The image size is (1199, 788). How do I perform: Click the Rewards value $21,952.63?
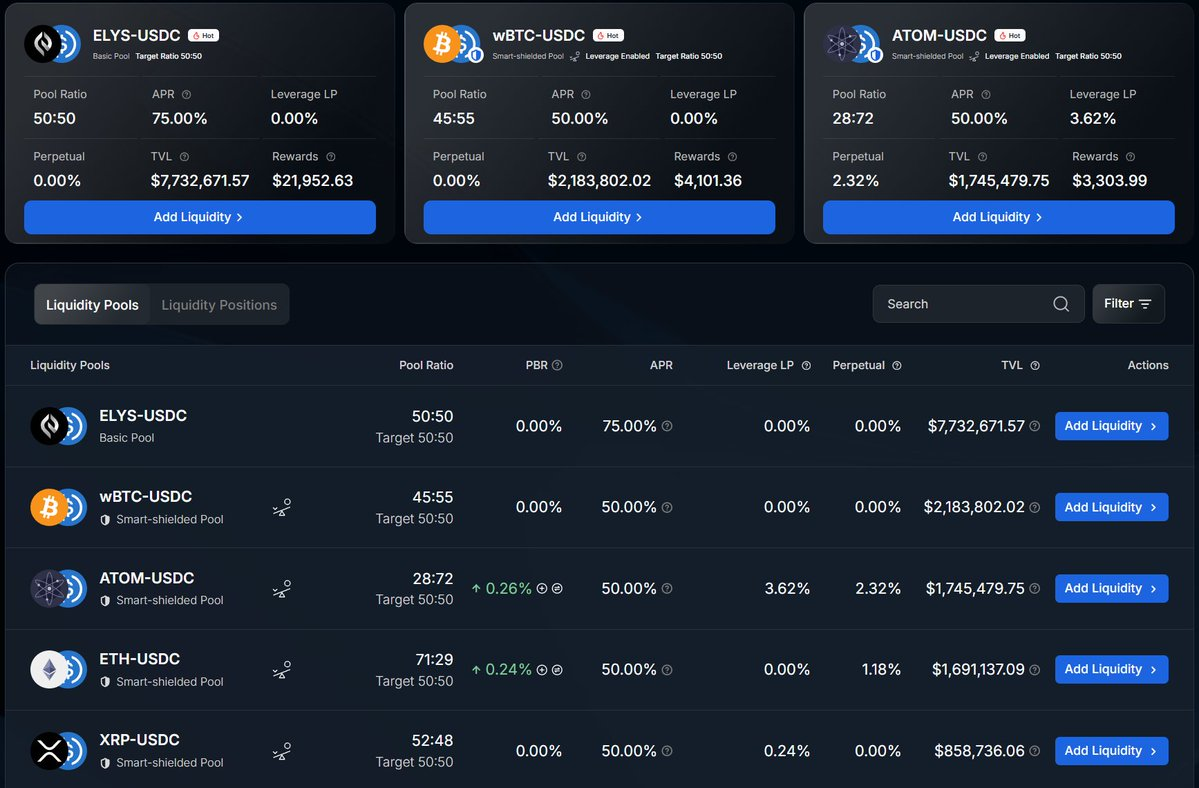click(x=313, y=180)
